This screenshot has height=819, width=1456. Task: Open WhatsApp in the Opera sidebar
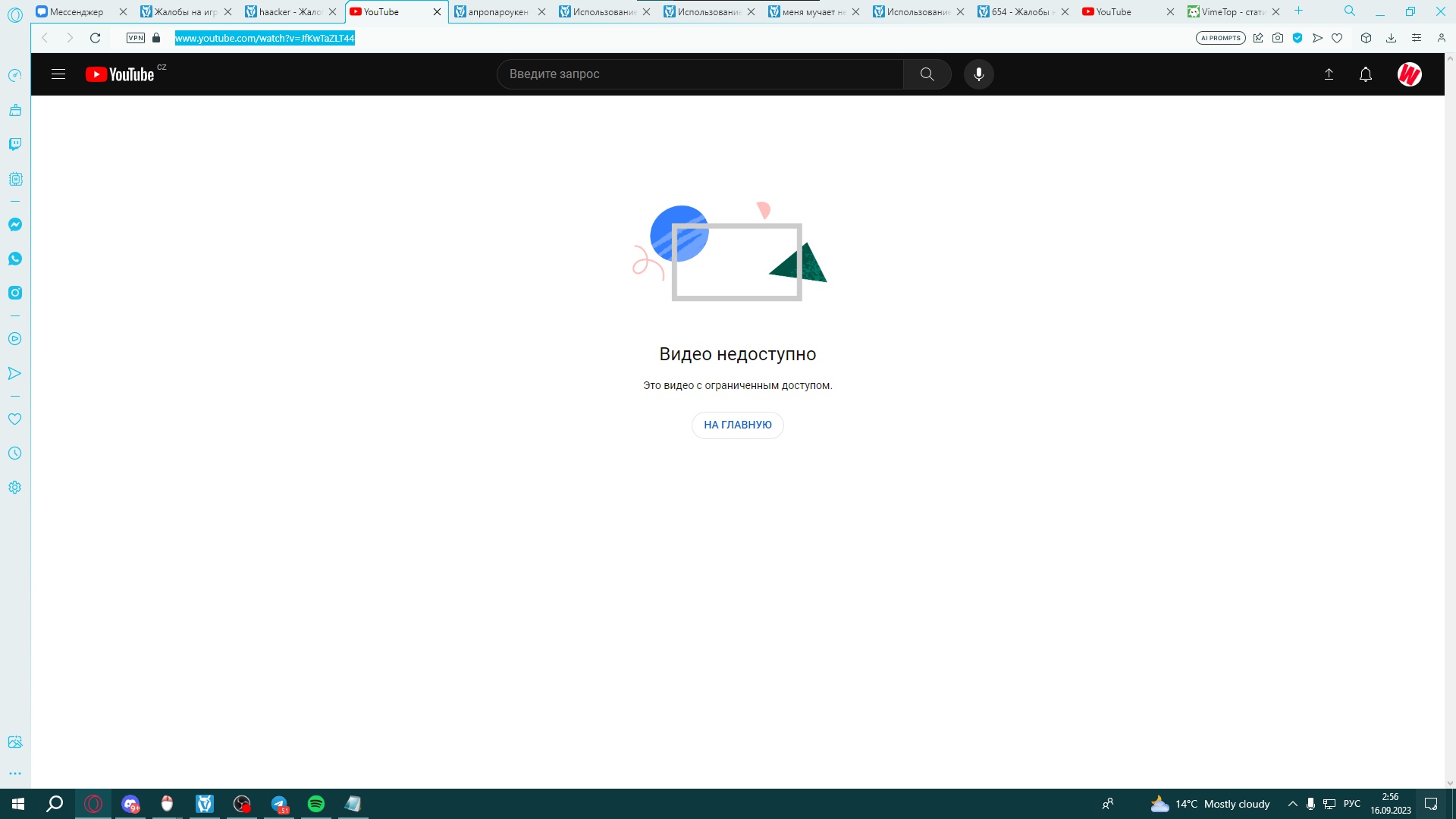[x=15, y=259]
